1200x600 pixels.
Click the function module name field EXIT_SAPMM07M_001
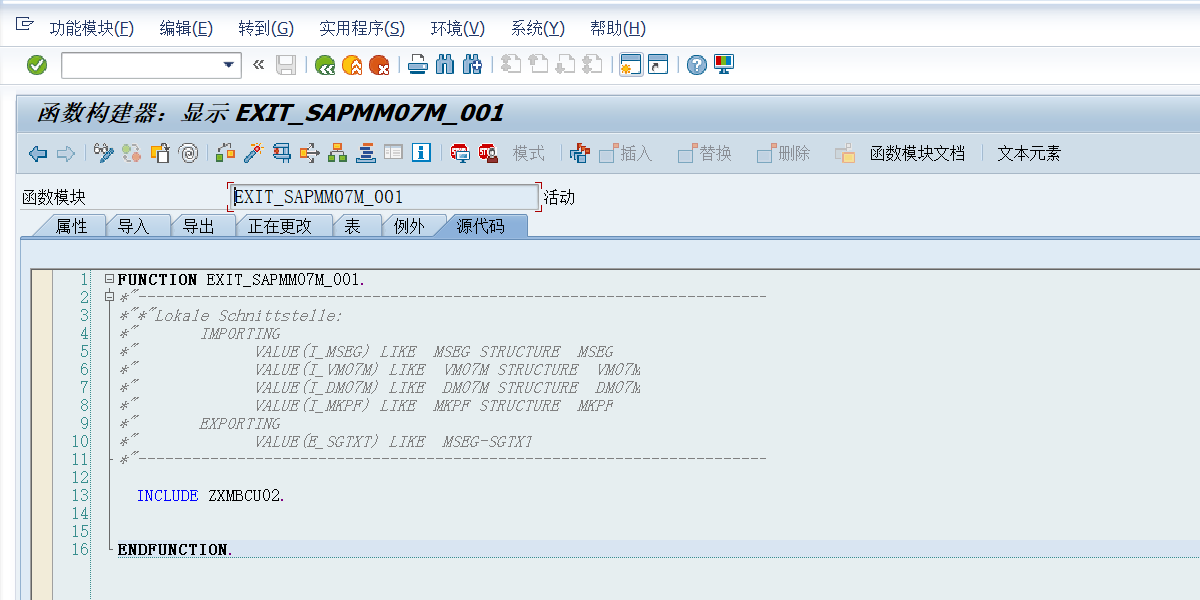click(385, 197)
